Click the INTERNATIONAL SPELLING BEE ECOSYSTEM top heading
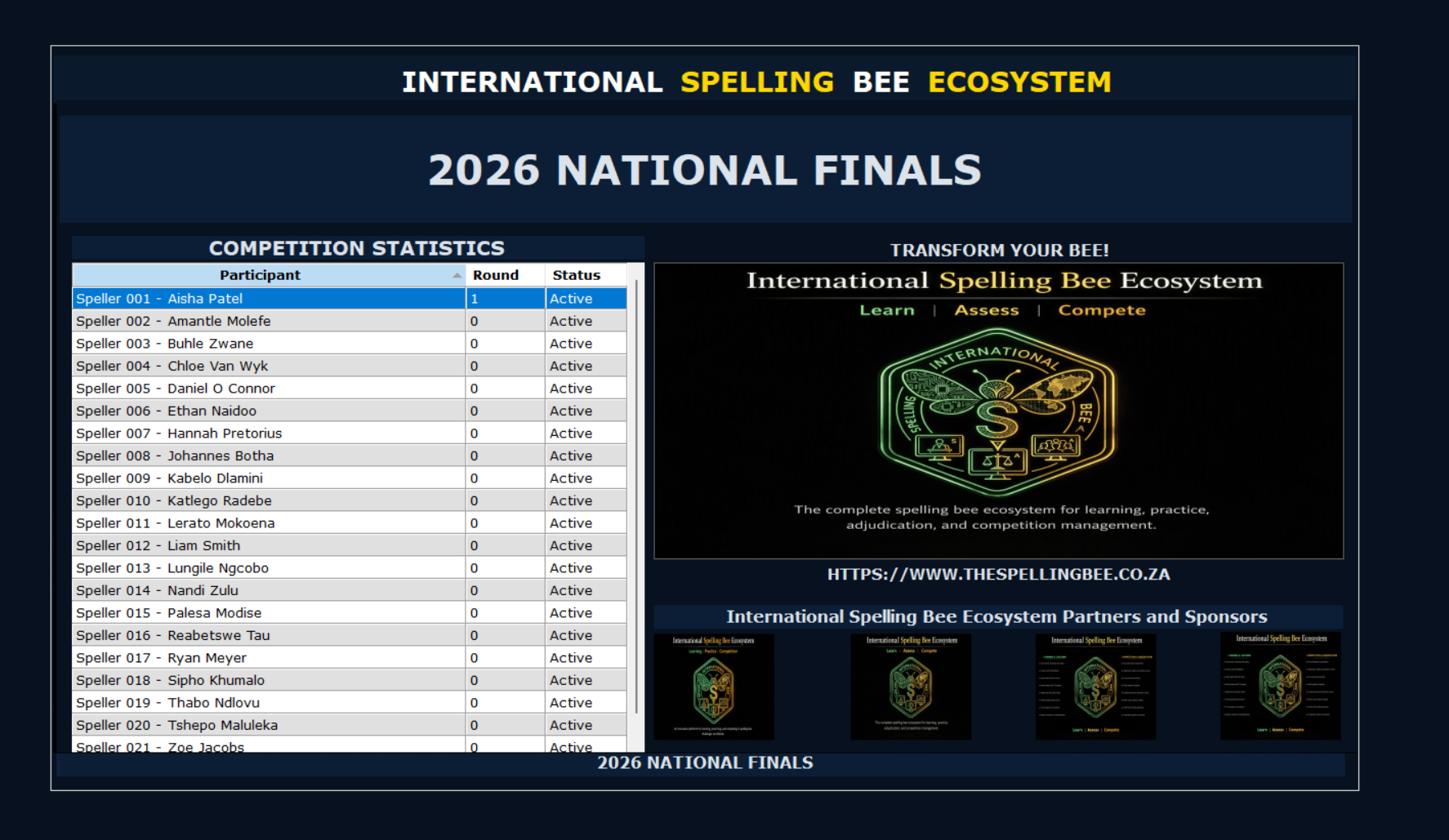Screen dimensions: 1449x840 click(x=756, y=82)
